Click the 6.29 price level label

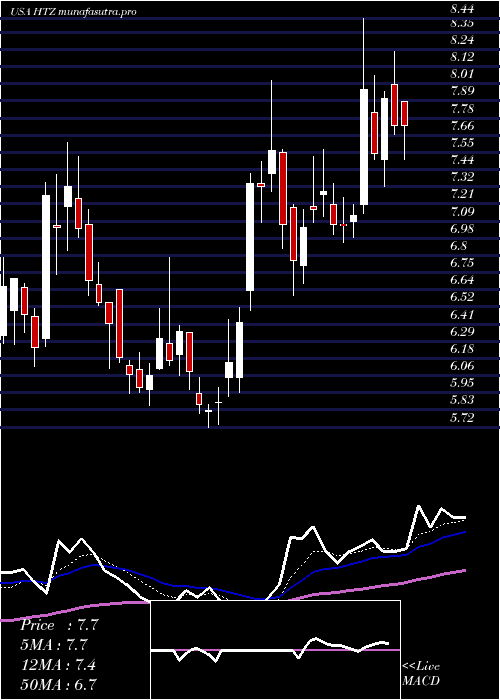click(463, 331)
